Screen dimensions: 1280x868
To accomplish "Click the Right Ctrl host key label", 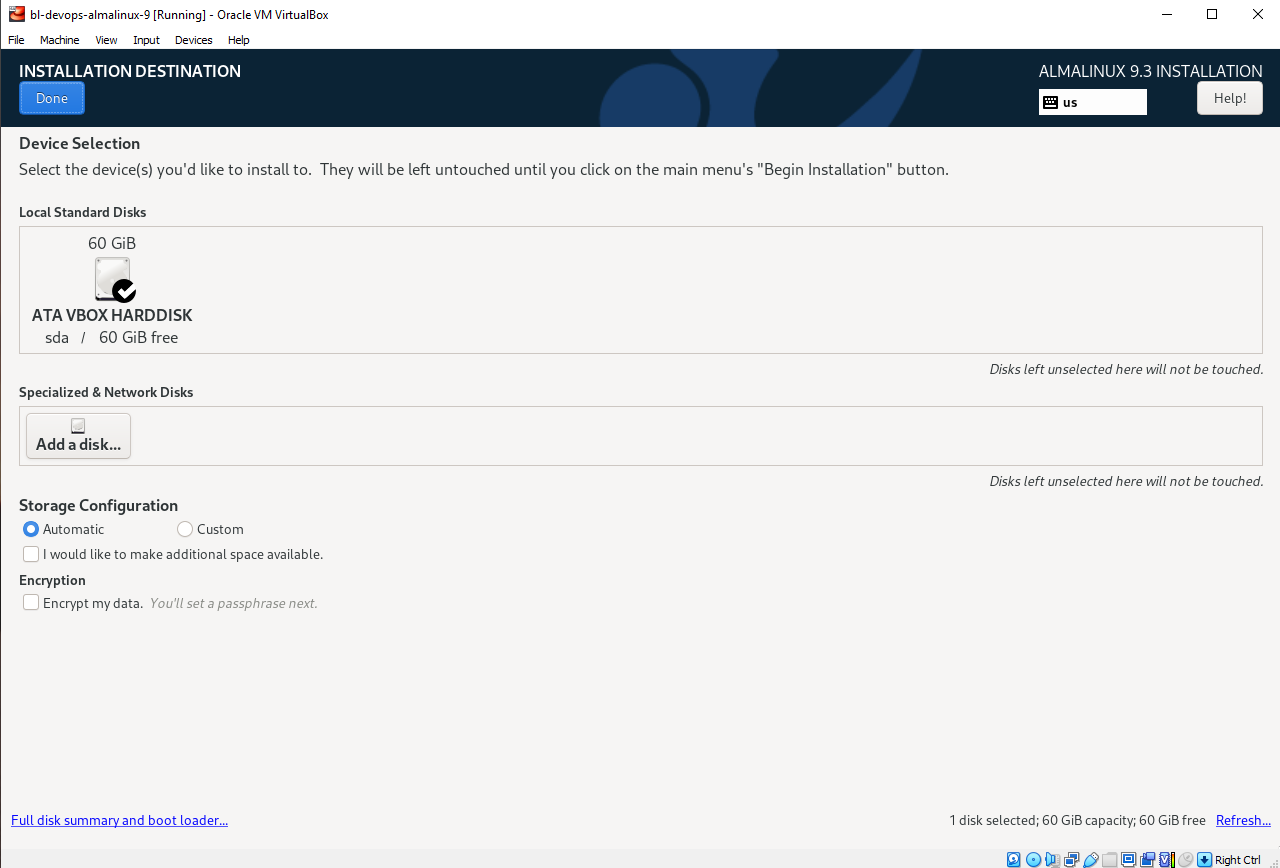I will coord(1238,860).
